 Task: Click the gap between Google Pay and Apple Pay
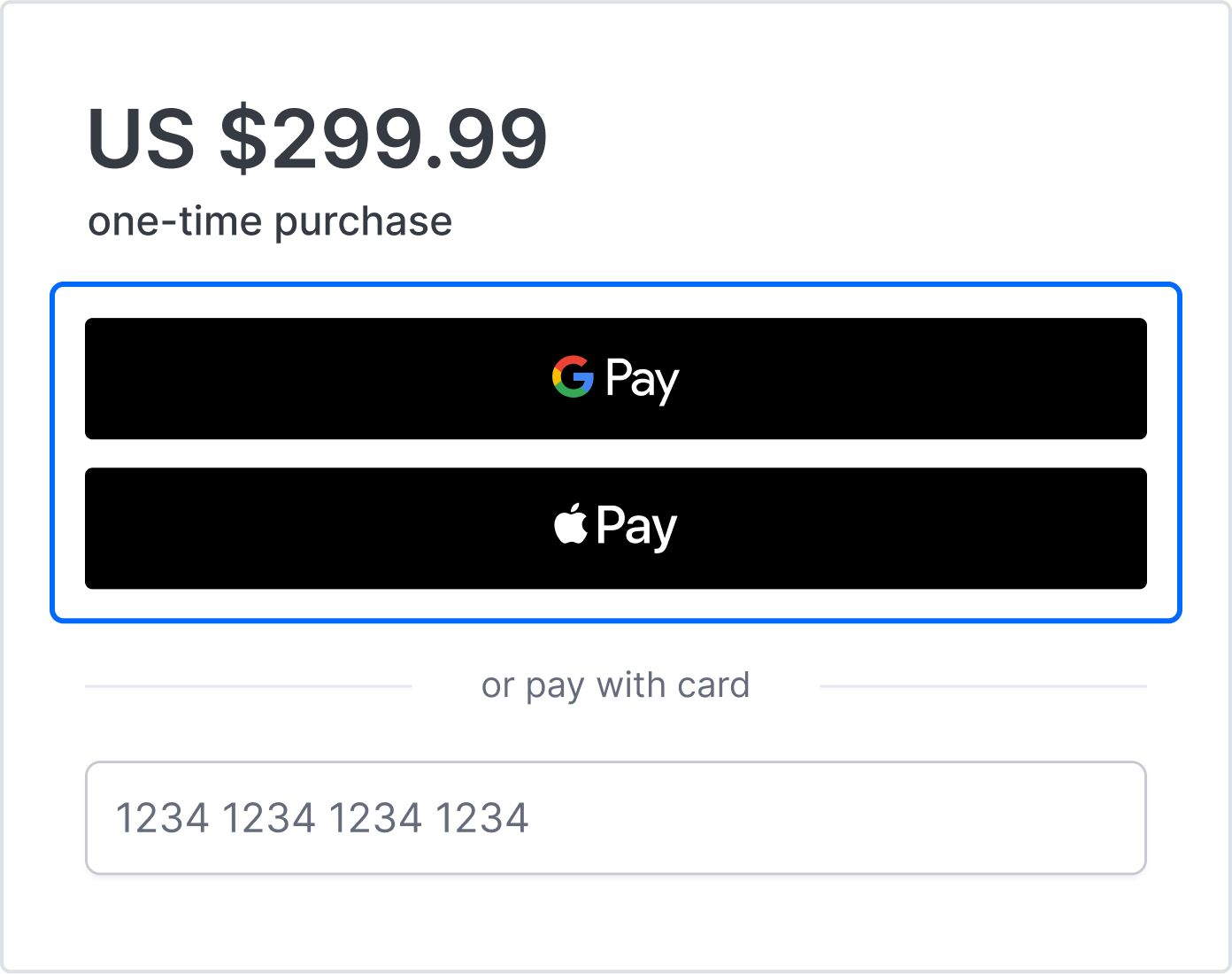[616, 453]
